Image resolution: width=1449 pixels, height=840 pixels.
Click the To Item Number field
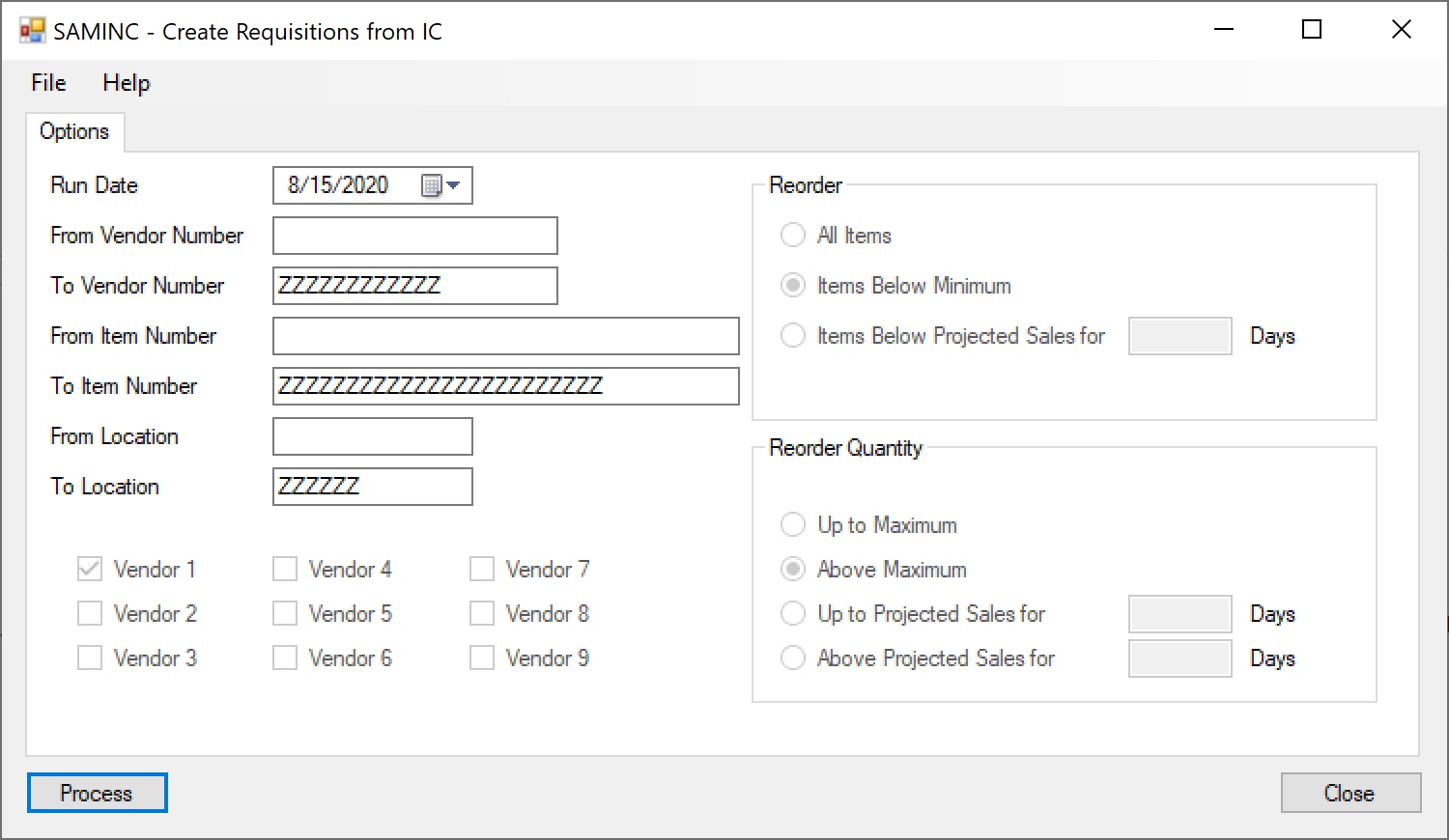506,386
